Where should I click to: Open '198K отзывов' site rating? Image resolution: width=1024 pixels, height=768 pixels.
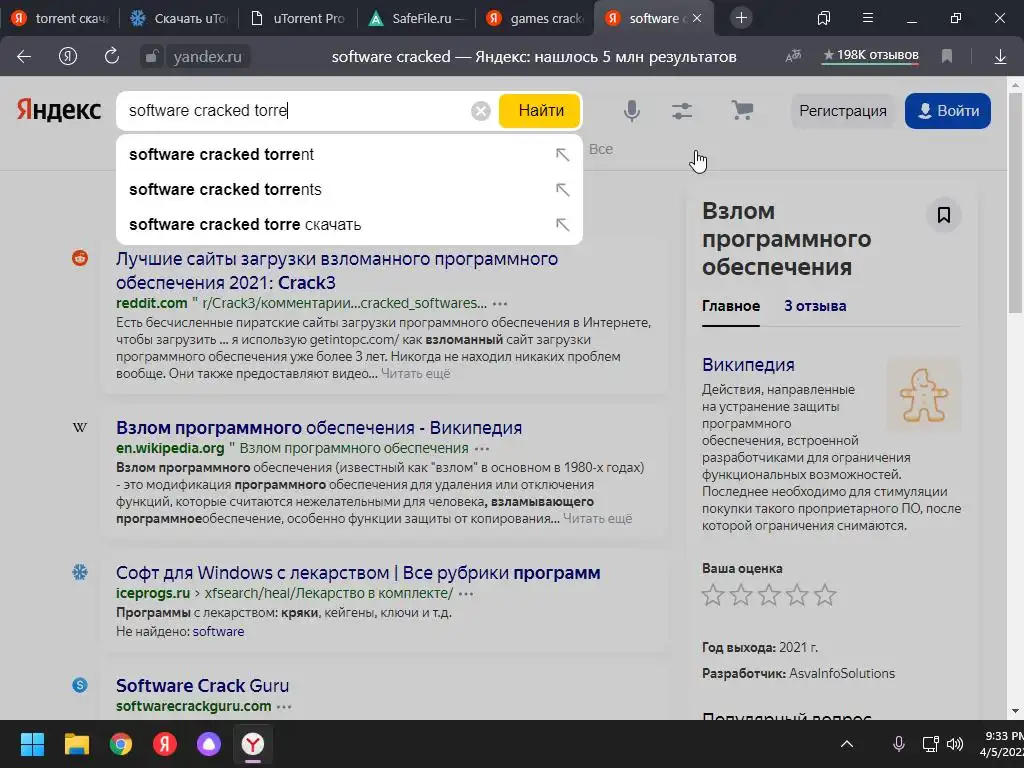[x=871, y=56]
